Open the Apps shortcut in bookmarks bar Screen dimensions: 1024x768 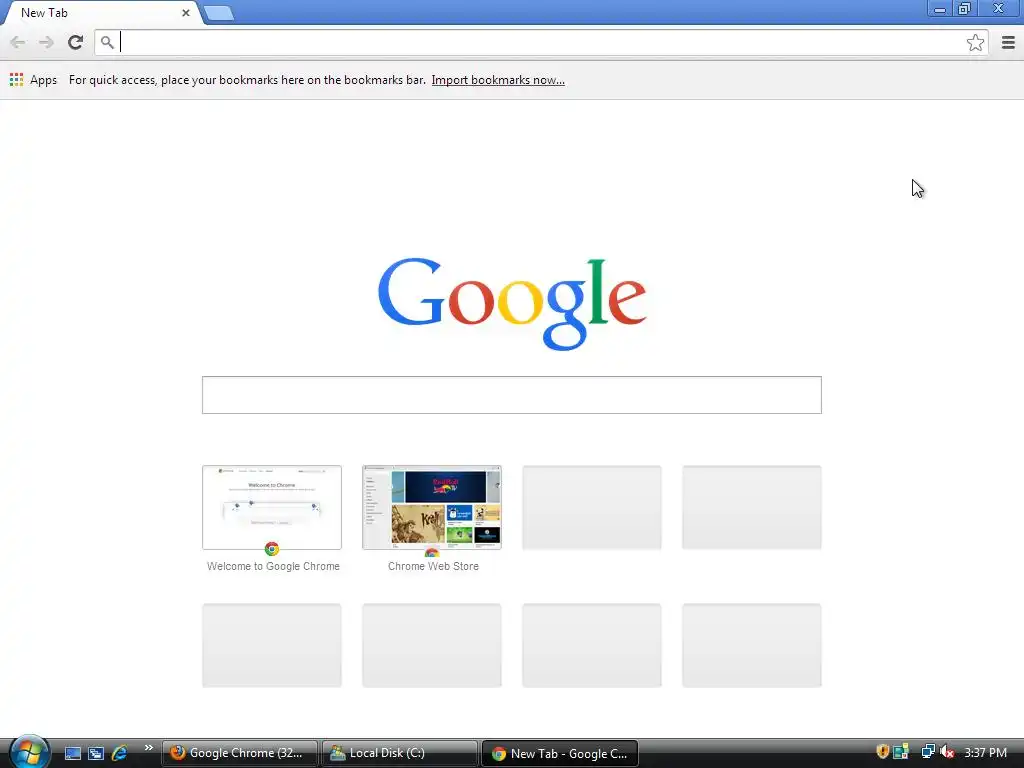pyautogui.click(x=33, y=80)
